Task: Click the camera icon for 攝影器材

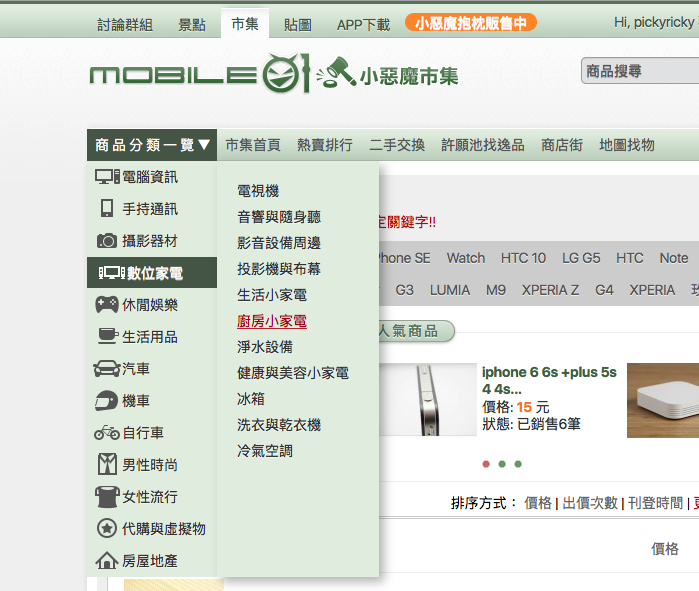Action: 107,241
